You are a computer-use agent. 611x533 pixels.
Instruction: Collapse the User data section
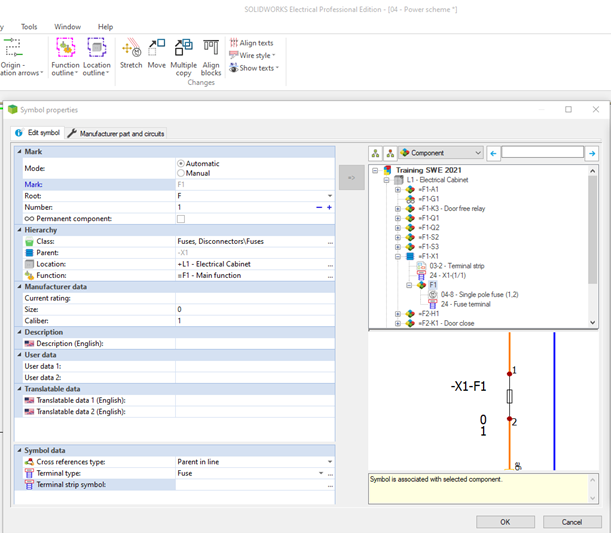(19, 355)
